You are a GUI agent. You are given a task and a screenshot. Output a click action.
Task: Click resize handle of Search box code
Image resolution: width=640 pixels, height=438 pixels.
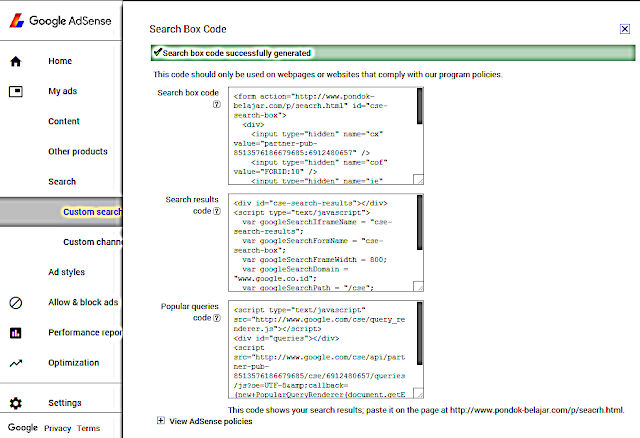pyautogui.click(x=418, y=179)
